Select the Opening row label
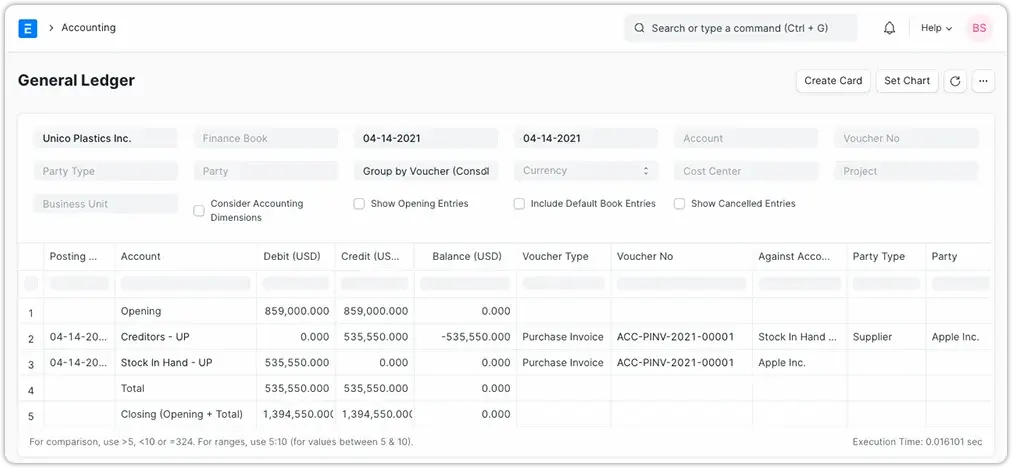The image size is (1012, 468). click(x=141, y=311)
